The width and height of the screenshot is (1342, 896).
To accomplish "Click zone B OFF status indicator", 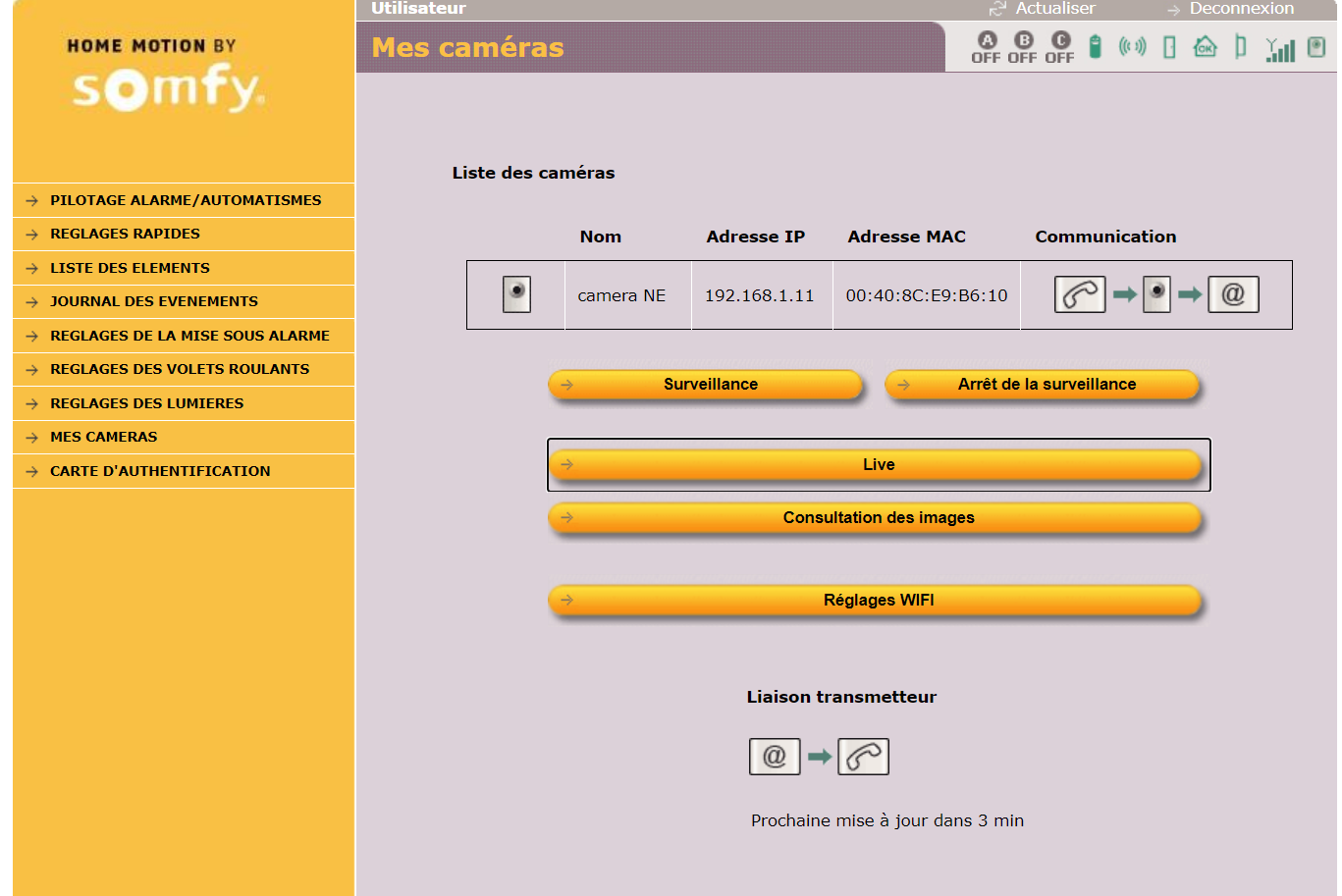I will 1022,47.
